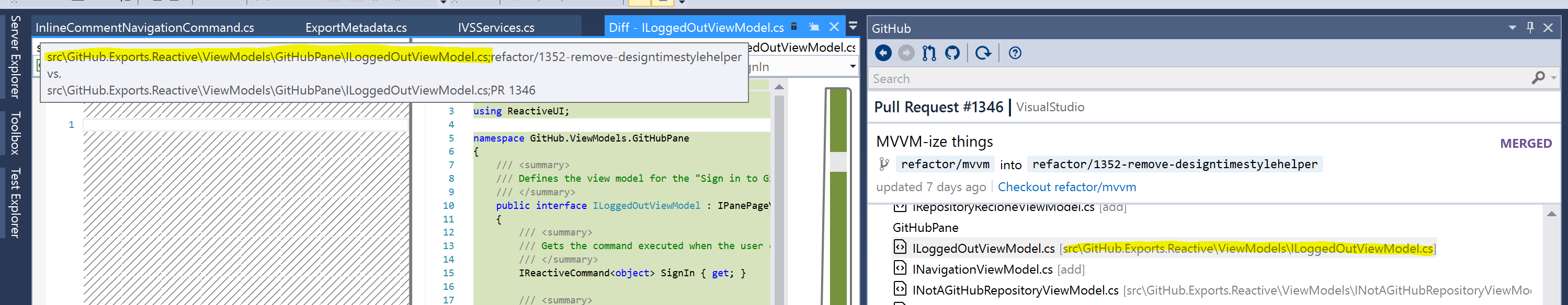Switch to IVSServices.cs tab
The width and height of the screenshot is (1568, 305).
coord(496,27)
